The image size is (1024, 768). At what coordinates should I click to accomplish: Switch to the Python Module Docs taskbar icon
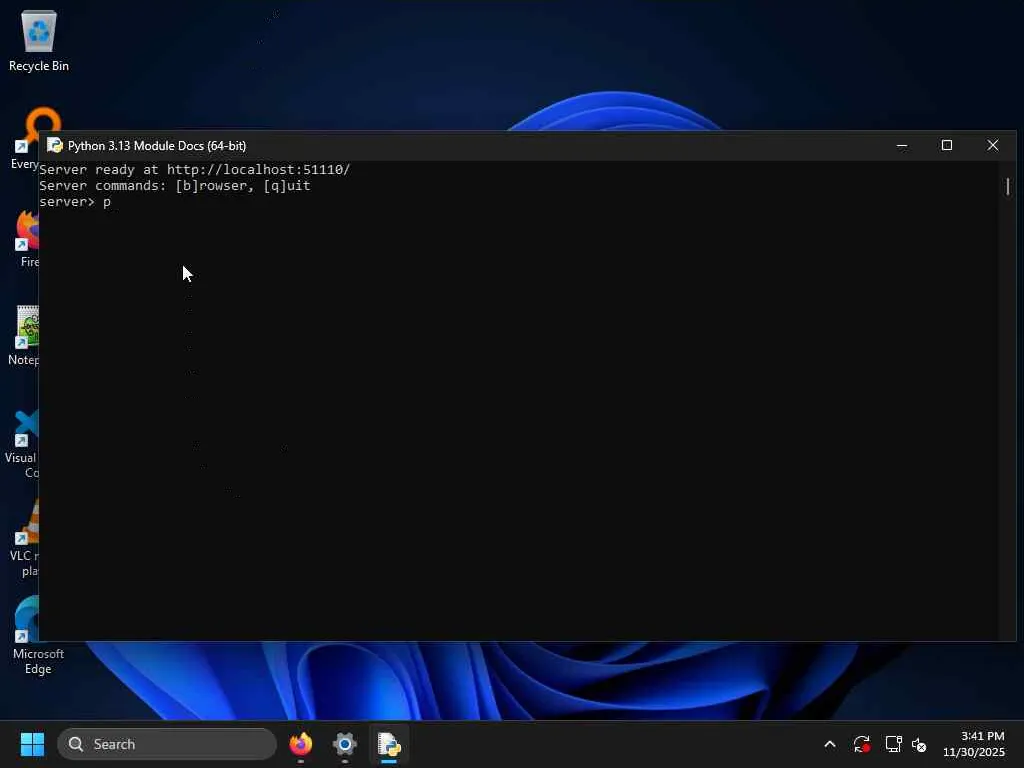(389, 744)
